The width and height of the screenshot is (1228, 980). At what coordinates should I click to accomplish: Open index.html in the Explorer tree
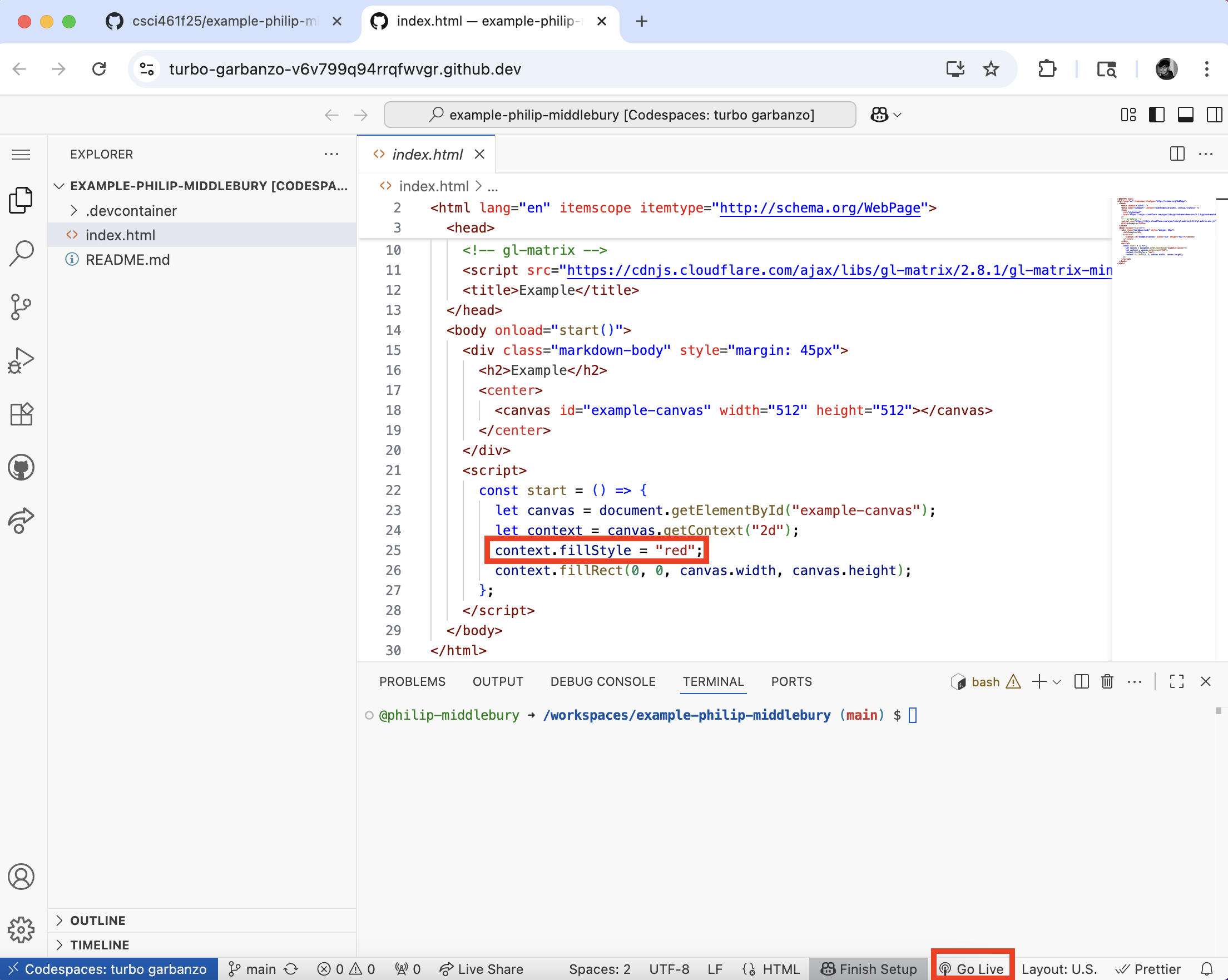click(x=202, y=235)
